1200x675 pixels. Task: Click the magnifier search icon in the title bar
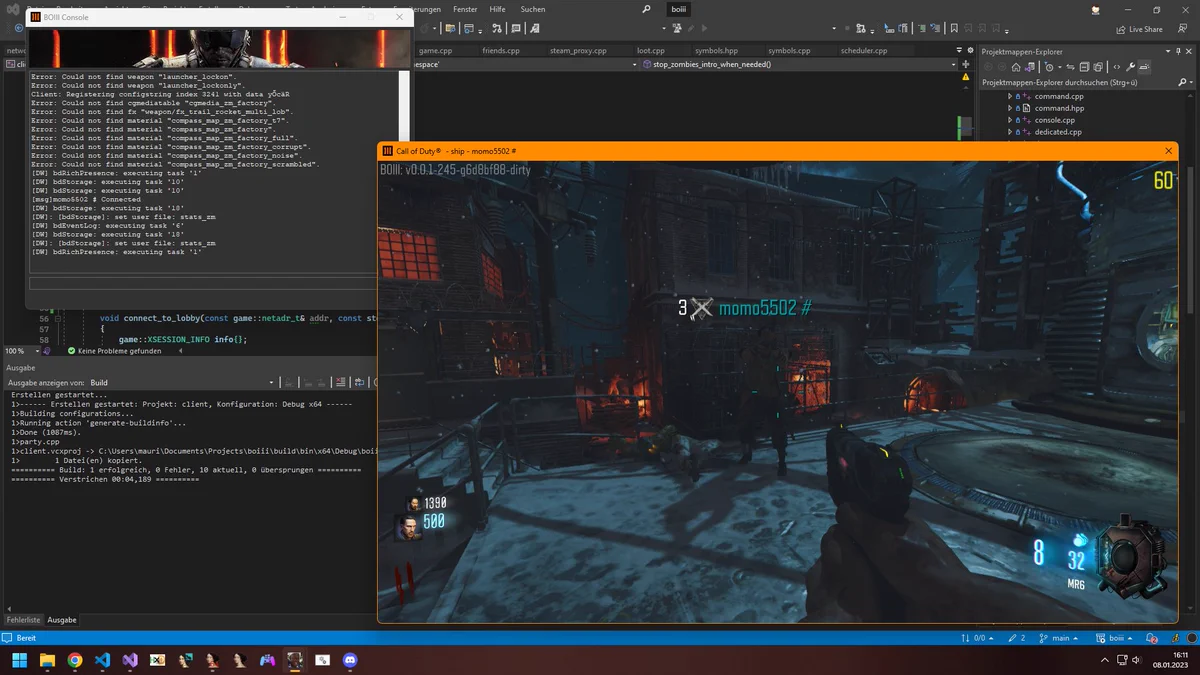646,9
